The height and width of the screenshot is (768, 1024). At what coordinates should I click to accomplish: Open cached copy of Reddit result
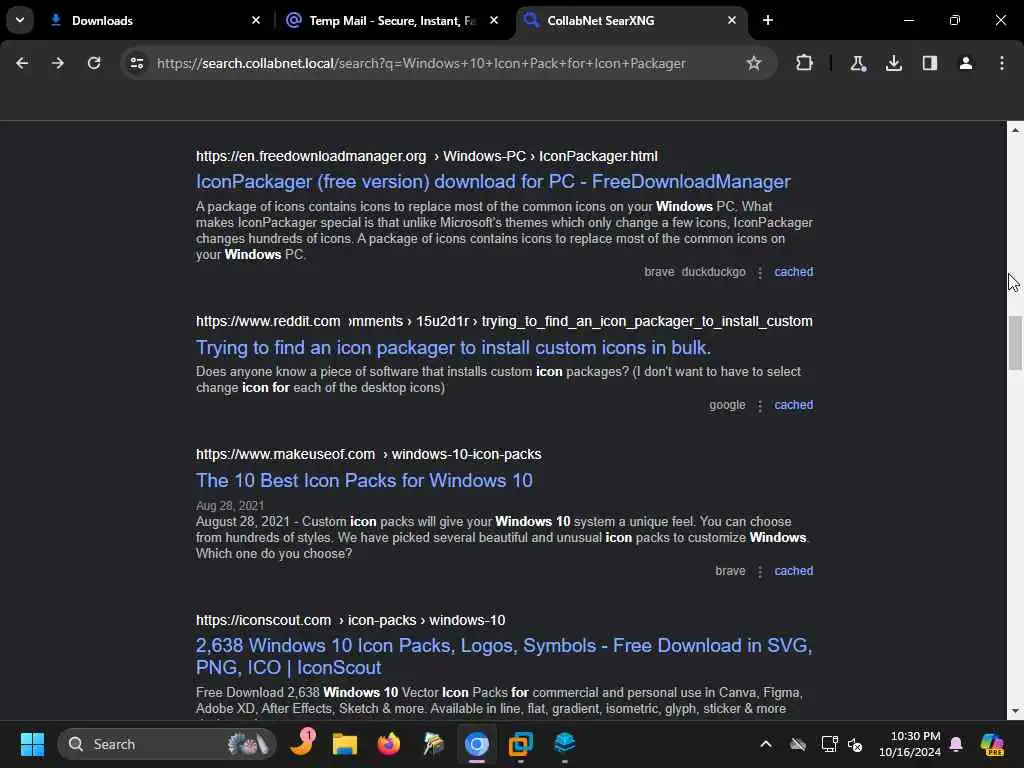793,405
